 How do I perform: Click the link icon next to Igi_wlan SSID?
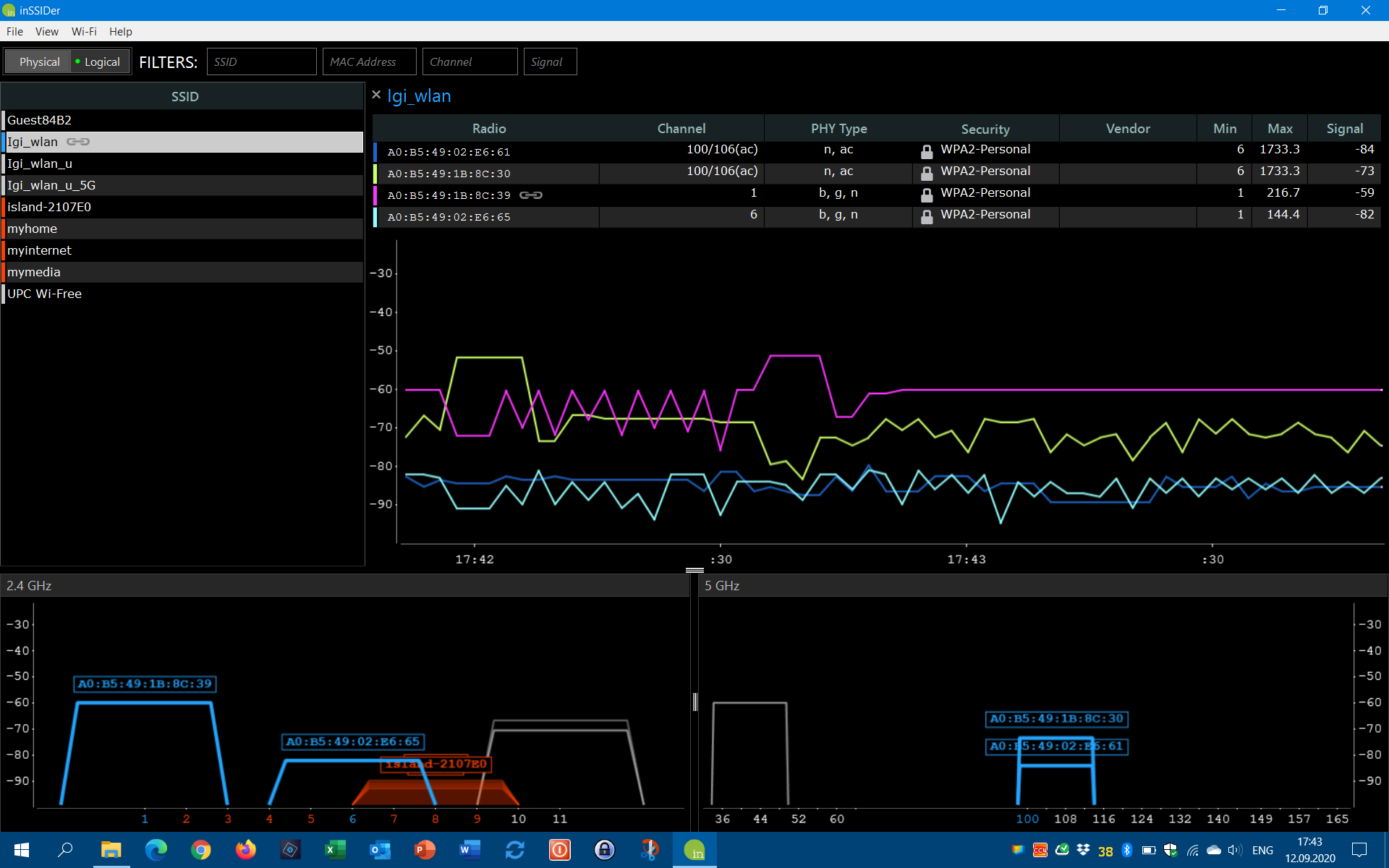point(77,142)
